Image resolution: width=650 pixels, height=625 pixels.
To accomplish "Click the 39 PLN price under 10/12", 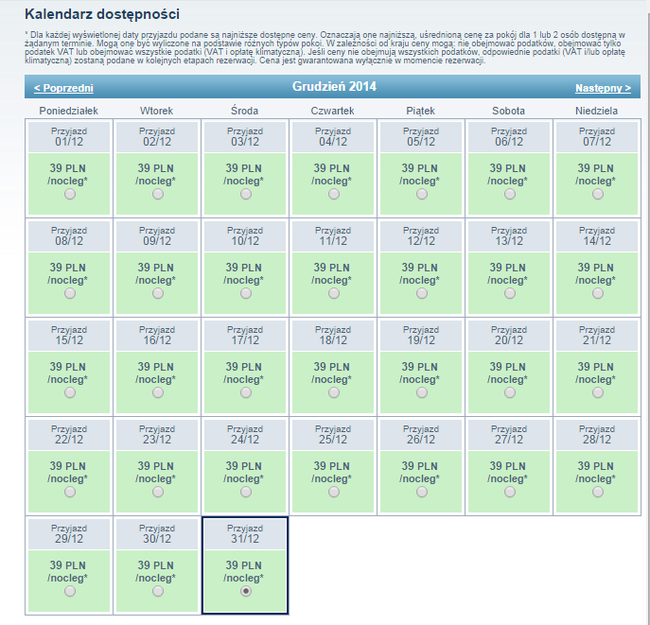I will [243, 268].
